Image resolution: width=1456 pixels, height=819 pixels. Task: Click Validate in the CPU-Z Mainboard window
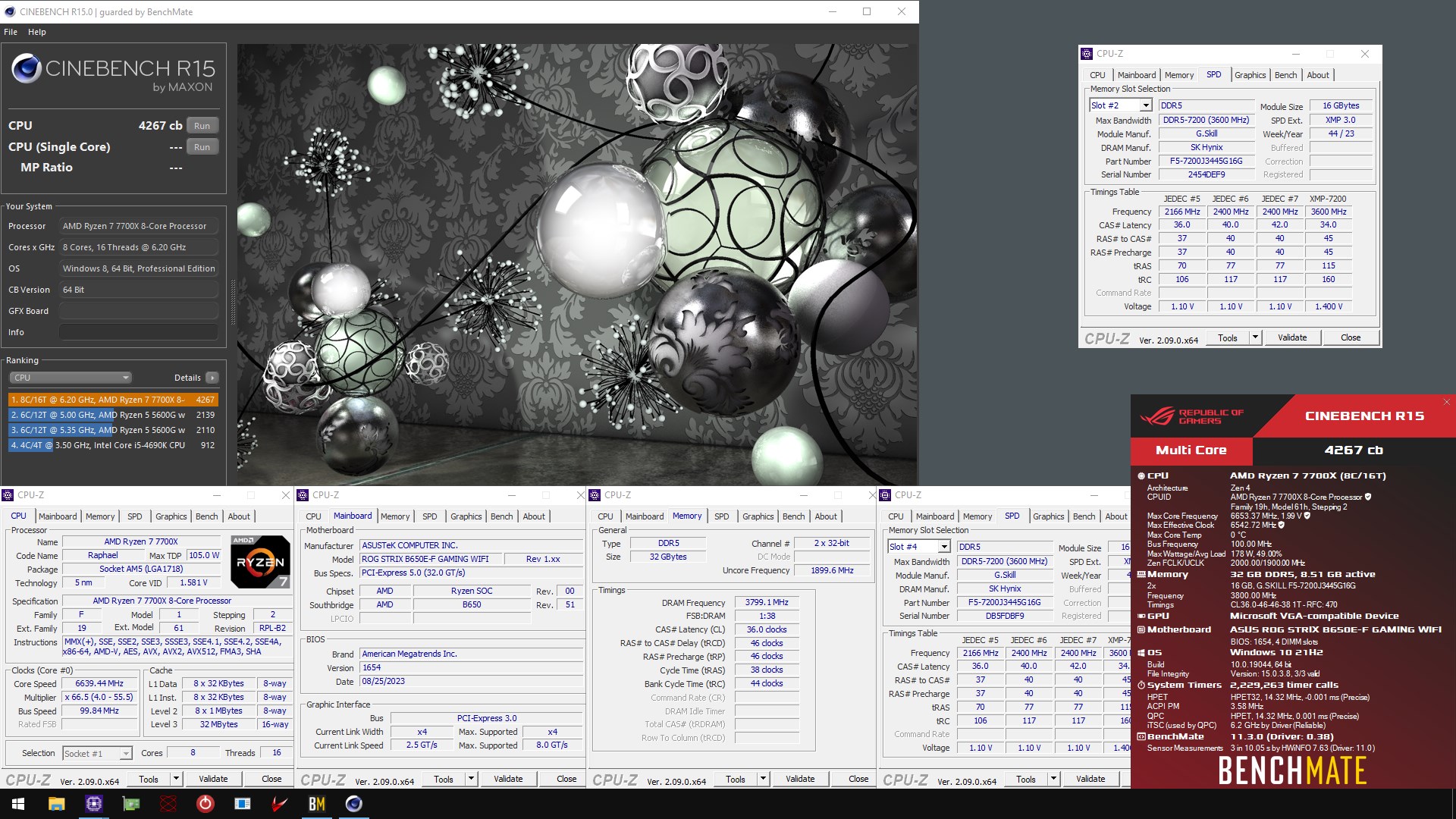pos(508,779)
